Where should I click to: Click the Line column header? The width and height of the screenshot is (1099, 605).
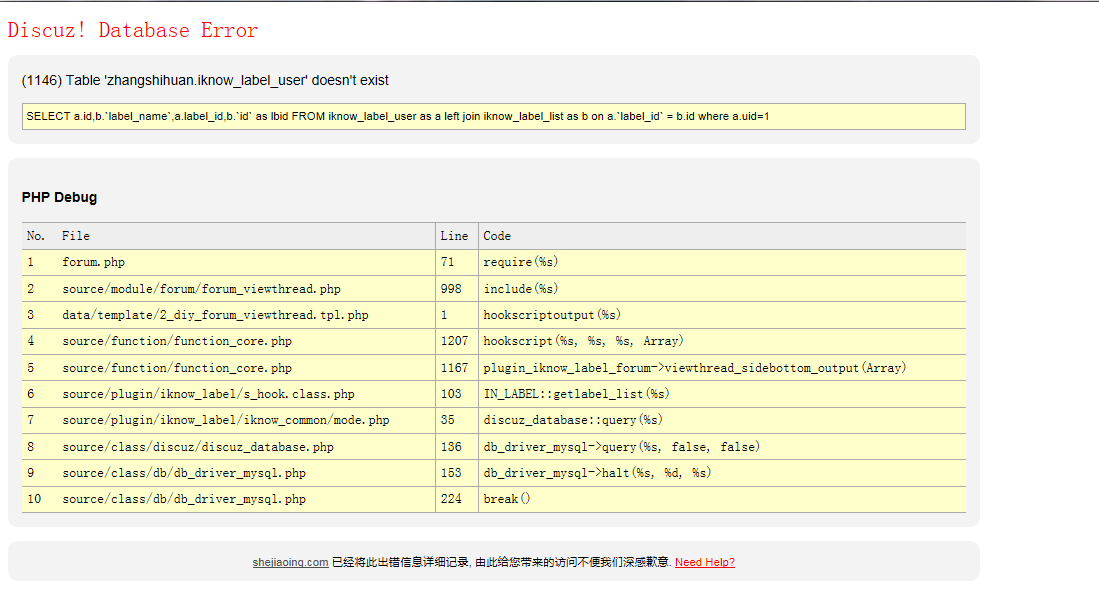[x=454, y=236]
